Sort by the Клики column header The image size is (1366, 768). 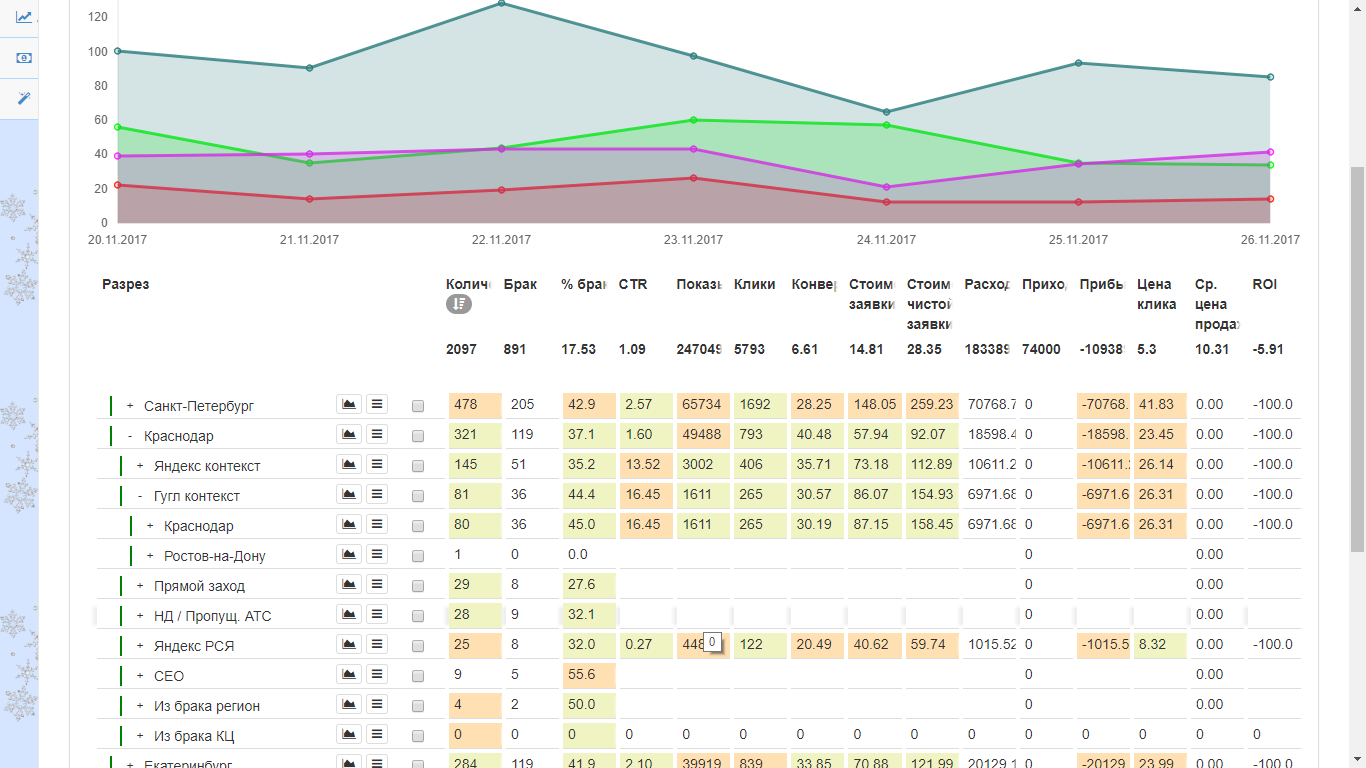point(755,284)
